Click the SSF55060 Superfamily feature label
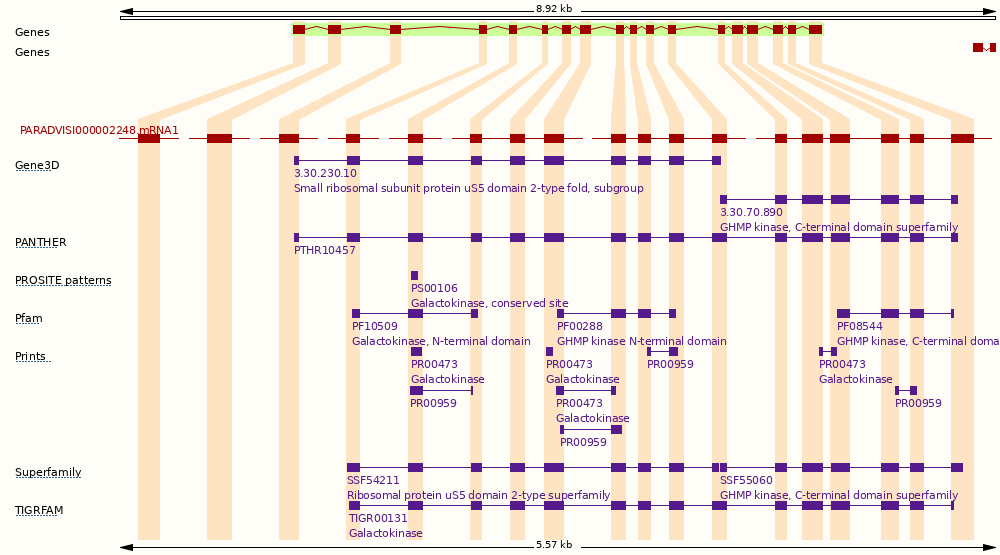This screenshot has width=1000, height=555. click(x=746, y=480)
